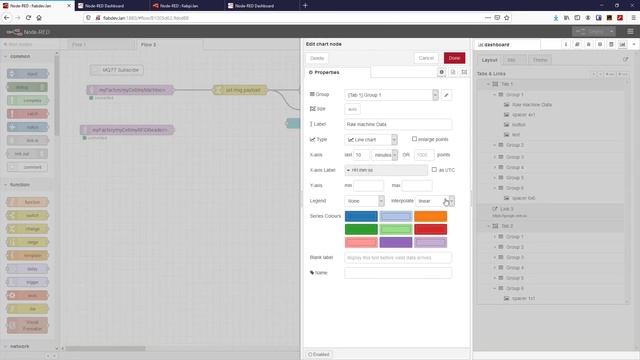This screenshot has height=360, width=640.
Task: Pick the dark blue series colour swatch
Action: [x=361, y=216]
